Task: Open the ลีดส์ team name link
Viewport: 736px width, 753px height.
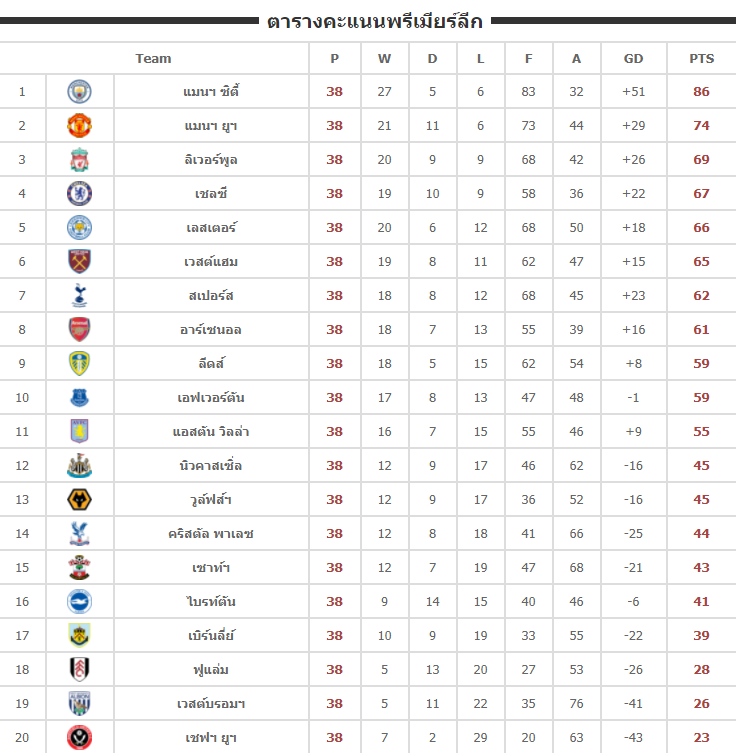Action: pyautogui.click(x=211, y=364)
